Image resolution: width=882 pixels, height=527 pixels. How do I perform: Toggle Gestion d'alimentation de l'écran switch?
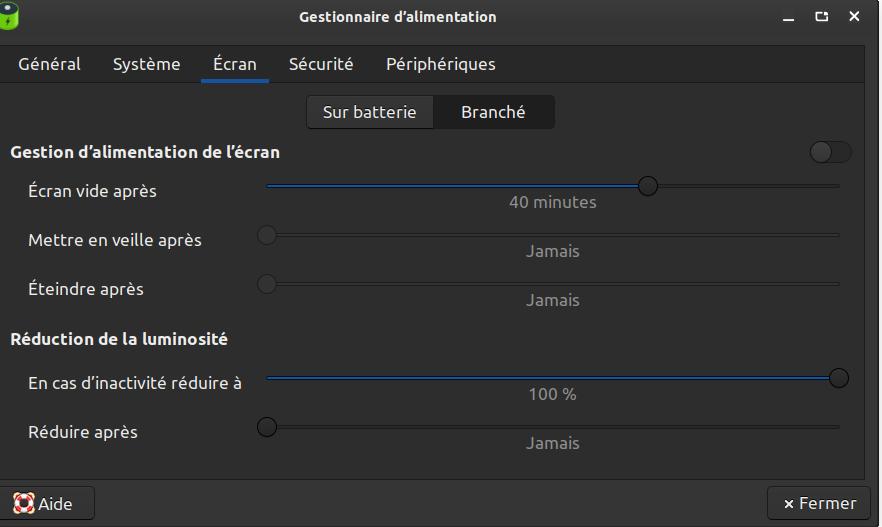point(830,152)
